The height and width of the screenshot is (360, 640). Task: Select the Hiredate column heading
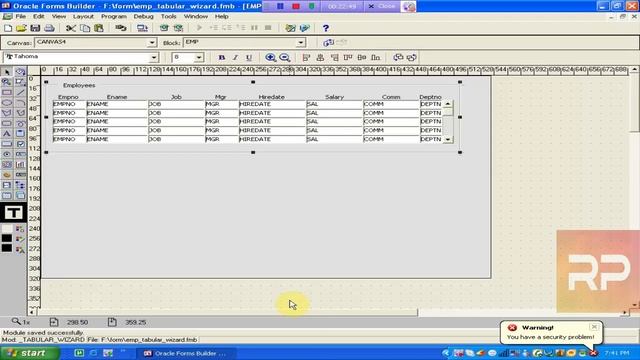[x=271, y=97]
